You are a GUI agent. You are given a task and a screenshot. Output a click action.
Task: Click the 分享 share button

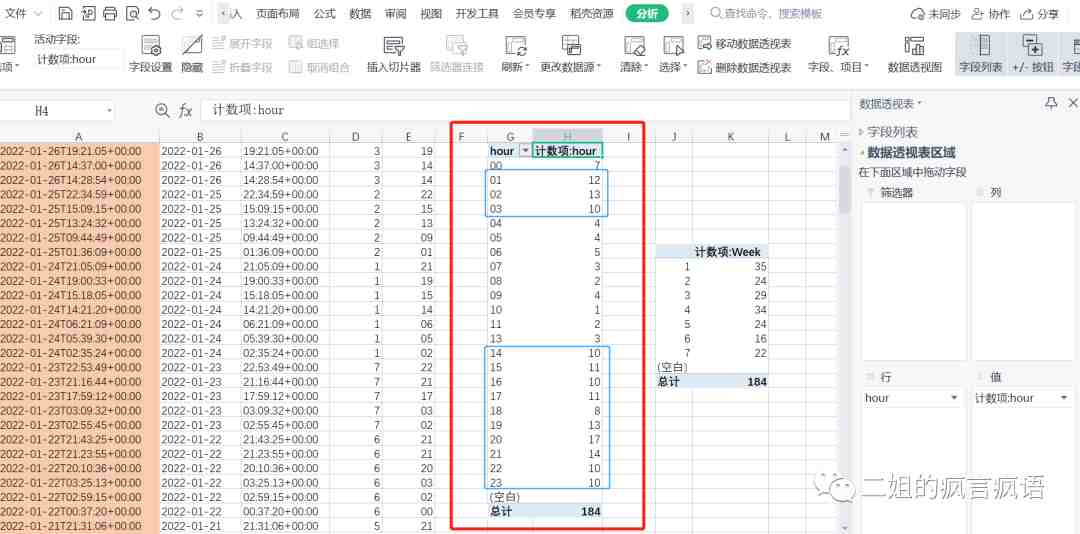click(1039, 14)
